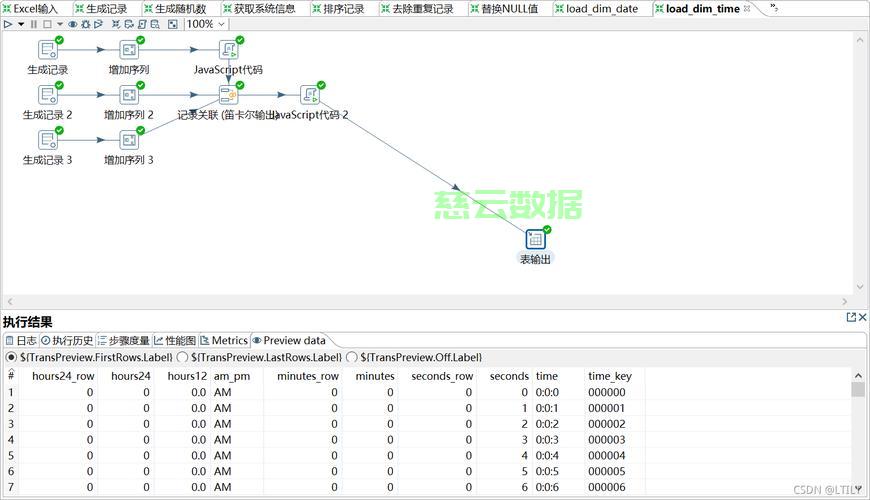Select the FirstRows preview radio button
Viewport: 870px width, 500px height.
coord(11,357)
